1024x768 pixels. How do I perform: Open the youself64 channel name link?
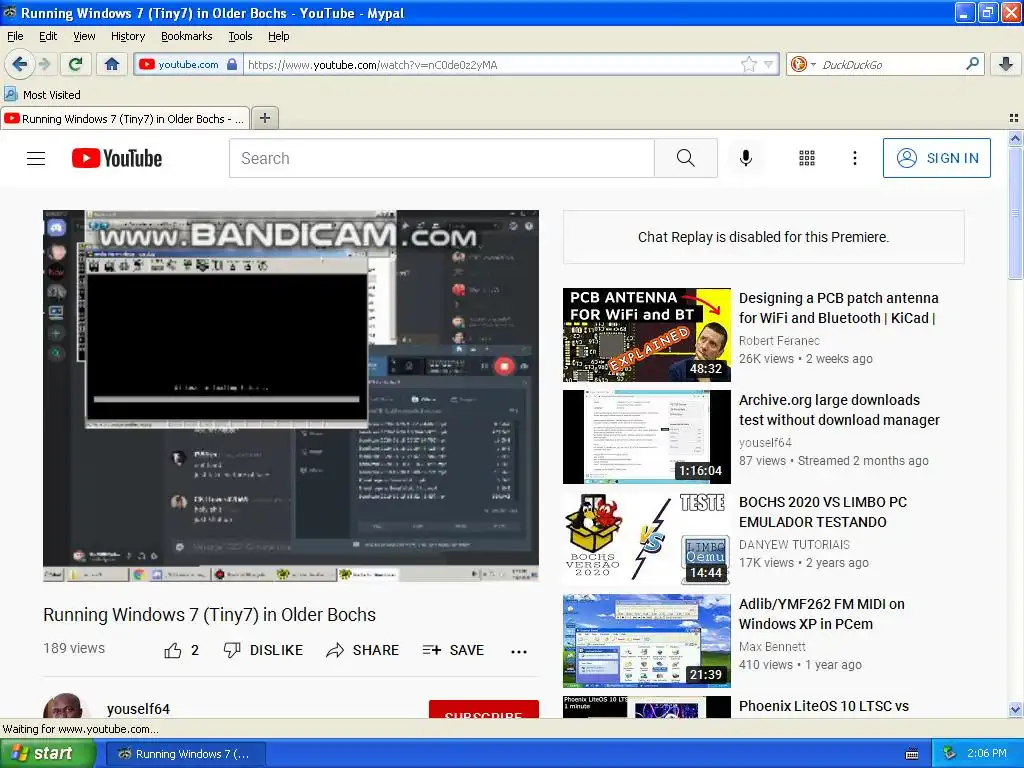pyautogui.click(x=138, y=709)
